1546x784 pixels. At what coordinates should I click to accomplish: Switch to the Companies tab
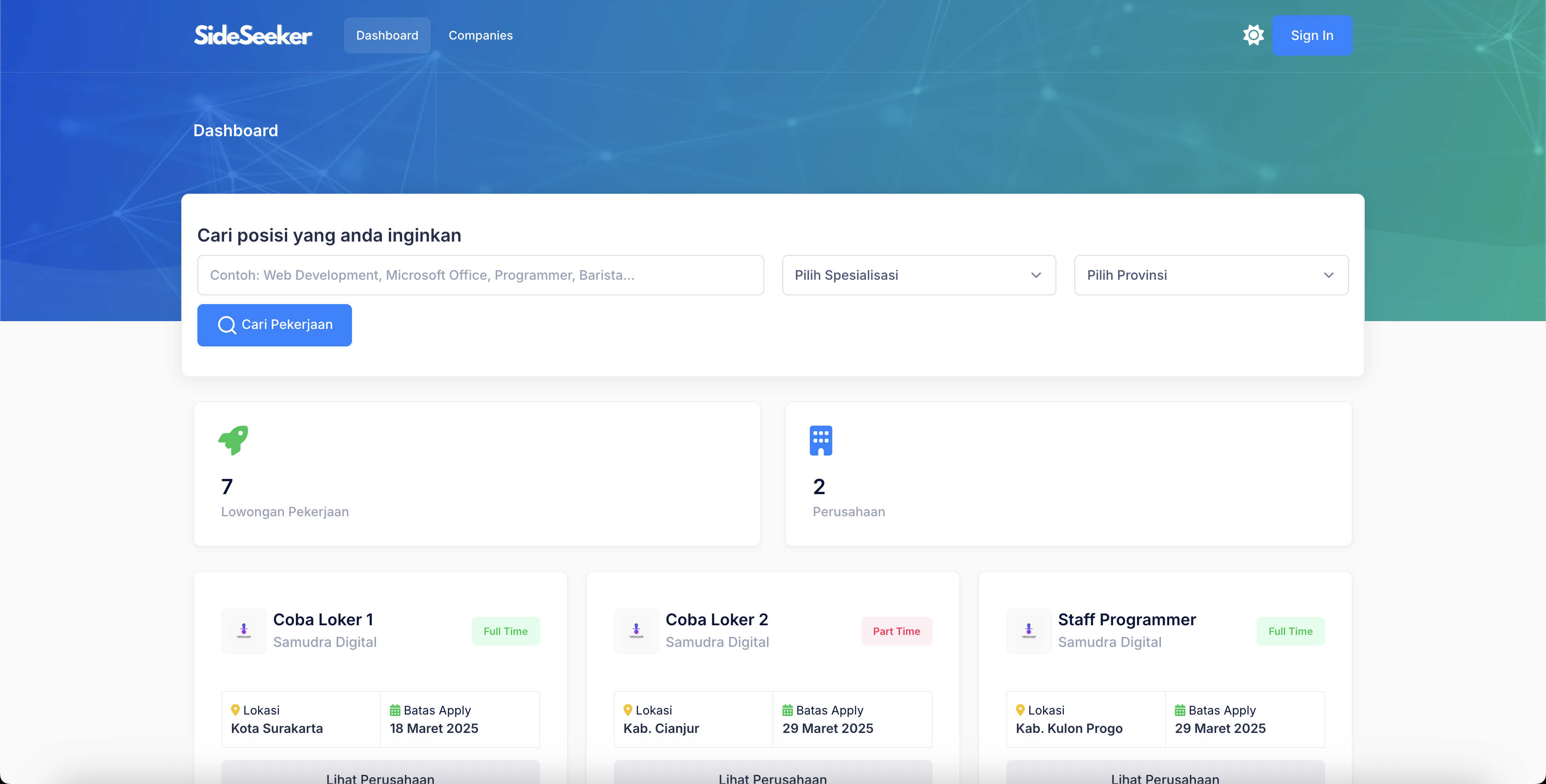tap(480, 35)
